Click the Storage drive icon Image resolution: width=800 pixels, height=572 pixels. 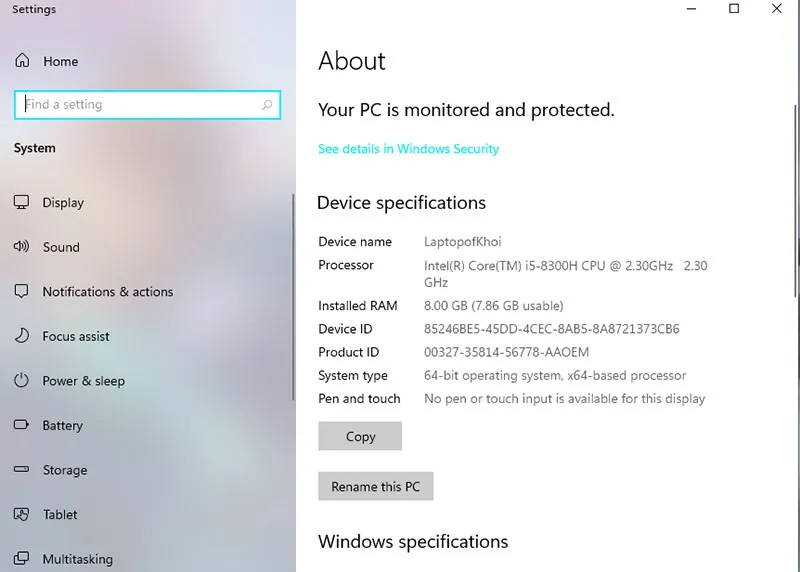[x=22, y=470]
